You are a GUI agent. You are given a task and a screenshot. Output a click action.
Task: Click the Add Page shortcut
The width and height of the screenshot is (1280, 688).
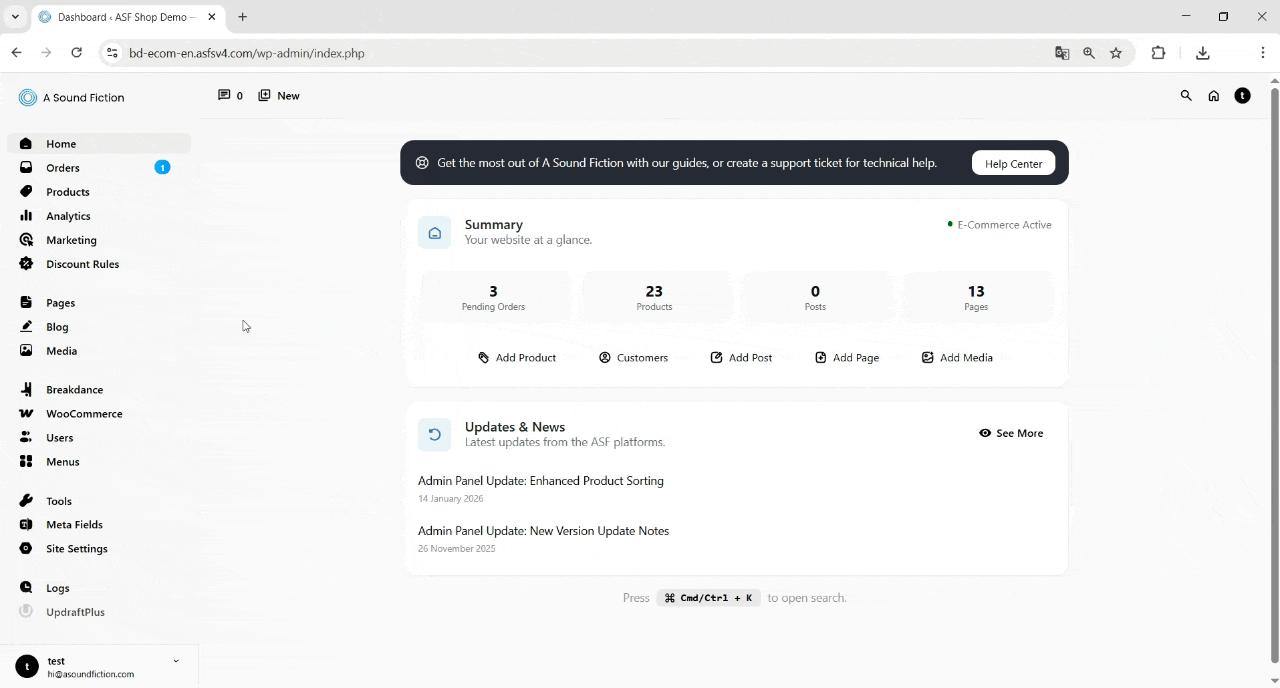click(x=847, y=357)
